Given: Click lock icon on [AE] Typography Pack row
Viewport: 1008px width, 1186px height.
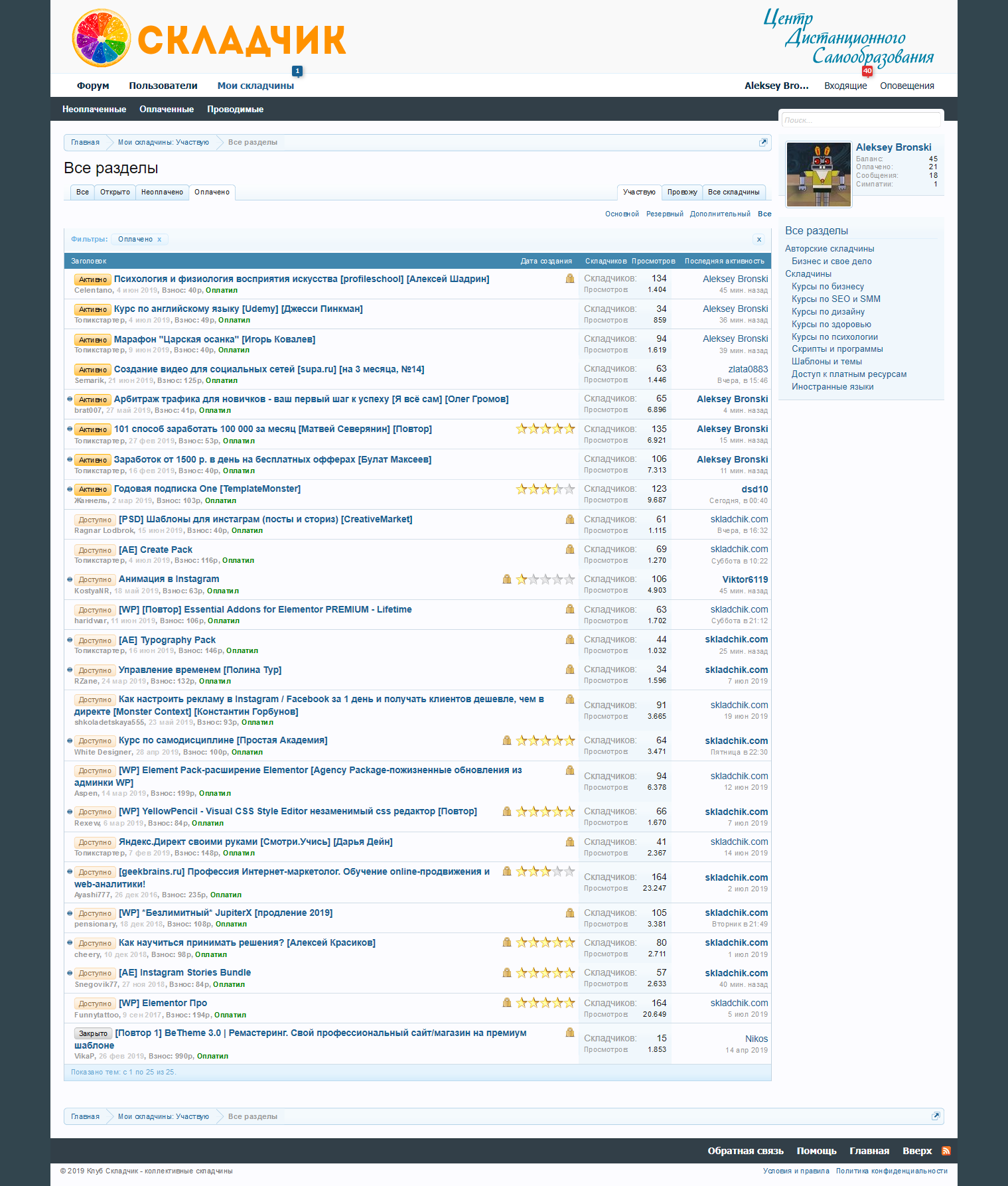Looking at the screenshot, I should point(570,640).
